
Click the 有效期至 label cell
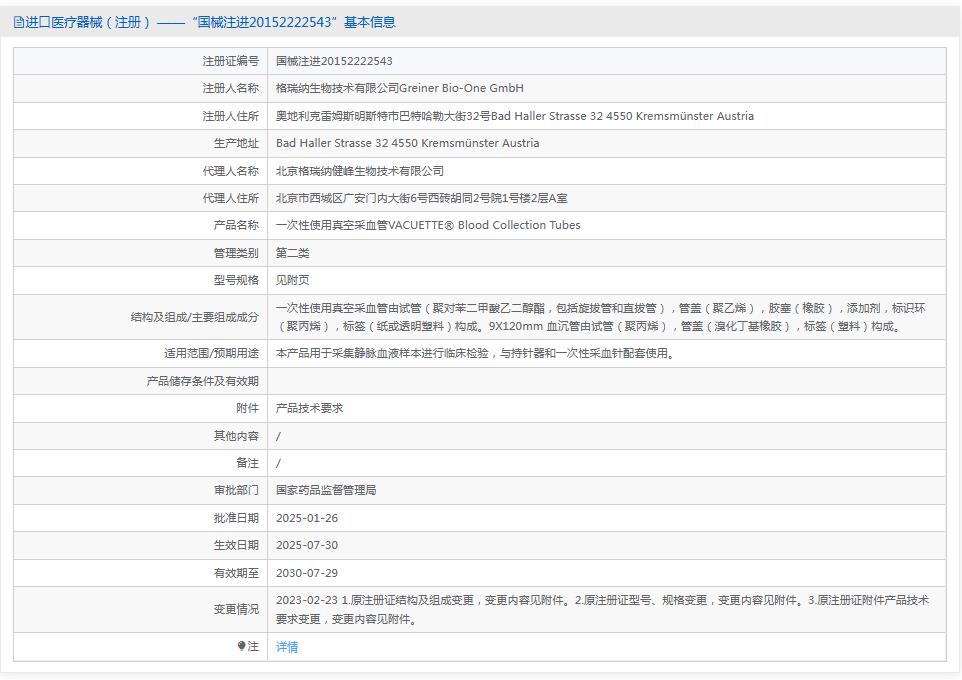[140, 573]
